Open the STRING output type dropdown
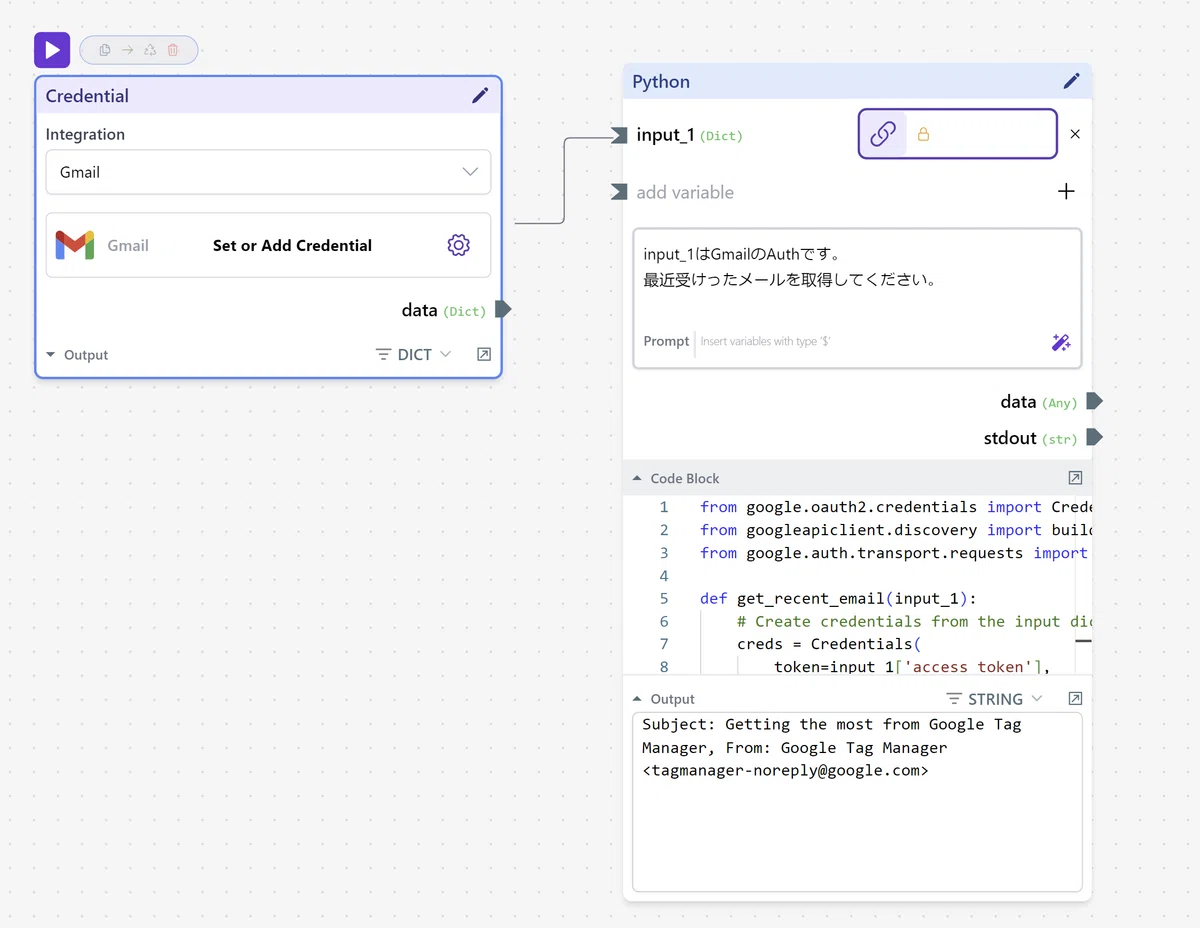 [x=994, y=698]
